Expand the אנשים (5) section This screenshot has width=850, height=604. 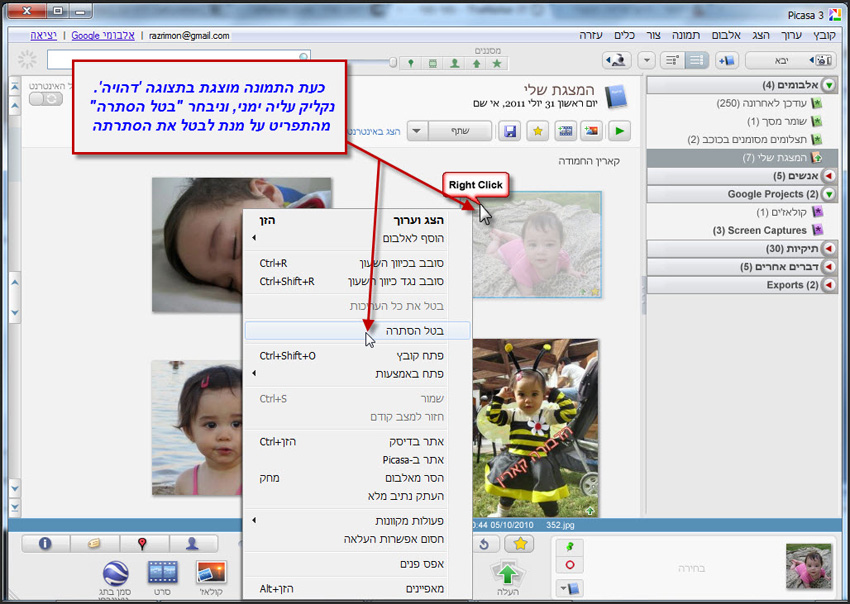(829, 176)
